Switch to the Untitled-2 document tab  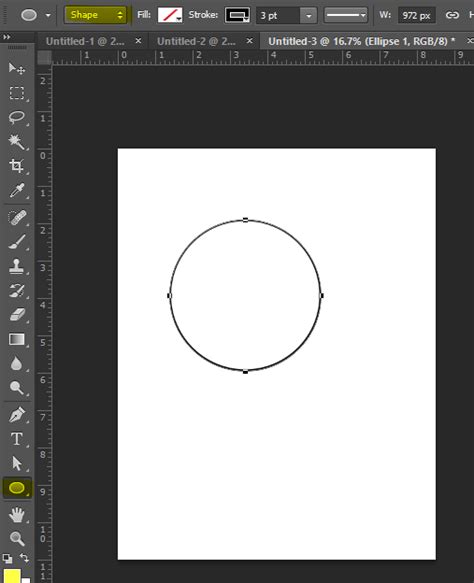[x=196, y=41]
